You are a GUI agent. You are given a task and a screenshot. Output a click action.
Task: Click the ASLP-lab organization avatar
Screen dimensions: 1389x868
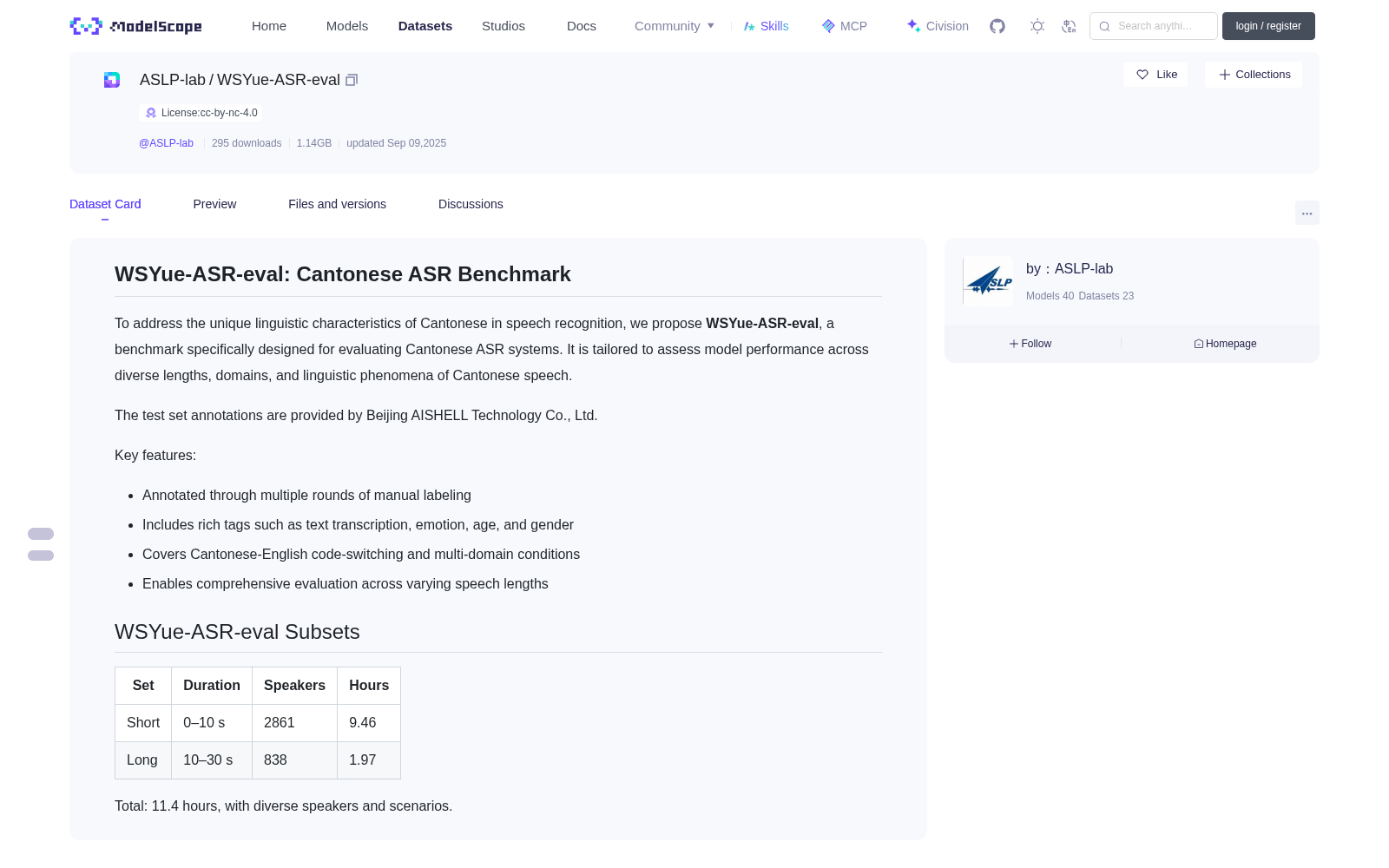(x=988, y=281)
